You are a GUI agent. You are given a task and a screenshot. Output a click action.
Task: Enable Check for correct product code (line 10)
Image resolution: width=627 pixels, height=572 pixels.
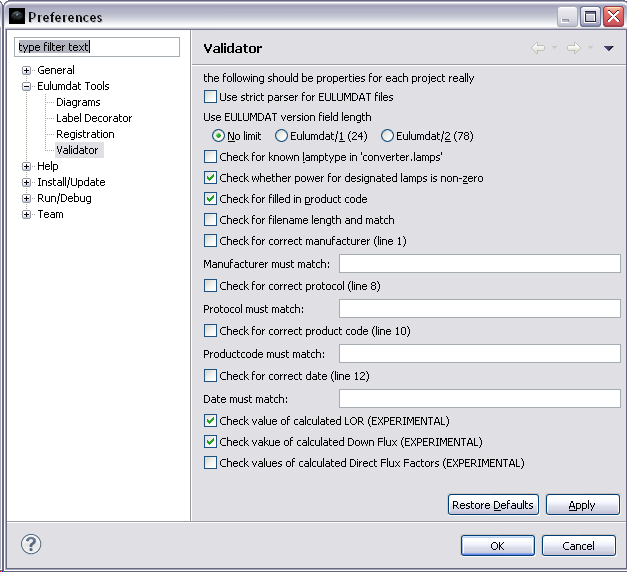210,331
